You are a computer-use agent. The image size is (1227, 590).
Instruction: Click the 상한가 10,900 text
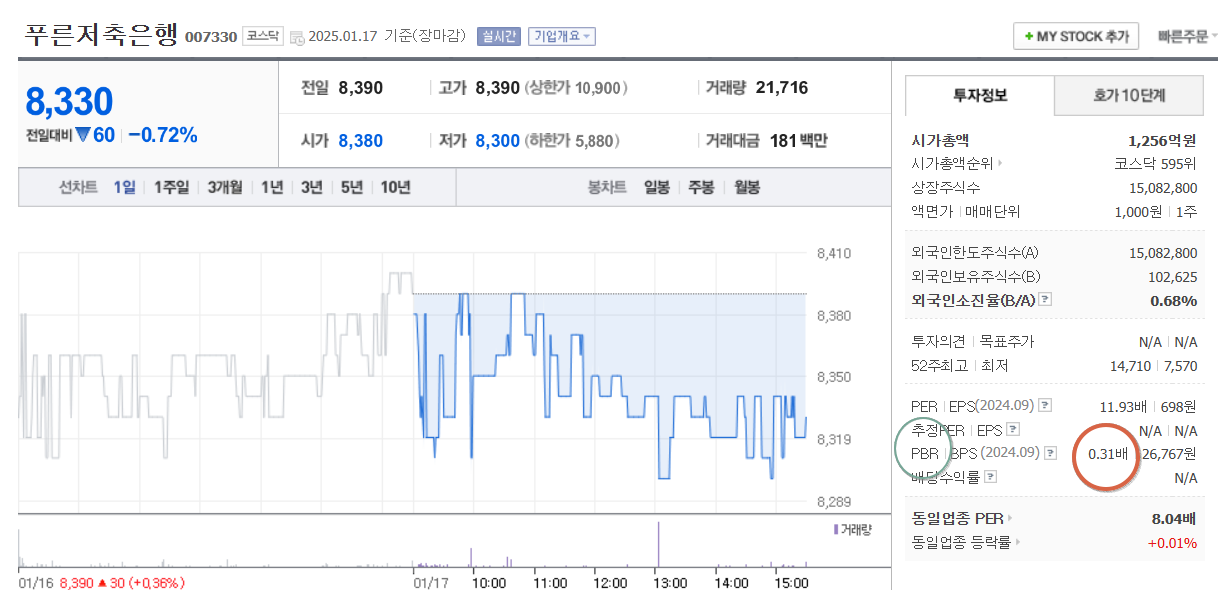point(576,88)
